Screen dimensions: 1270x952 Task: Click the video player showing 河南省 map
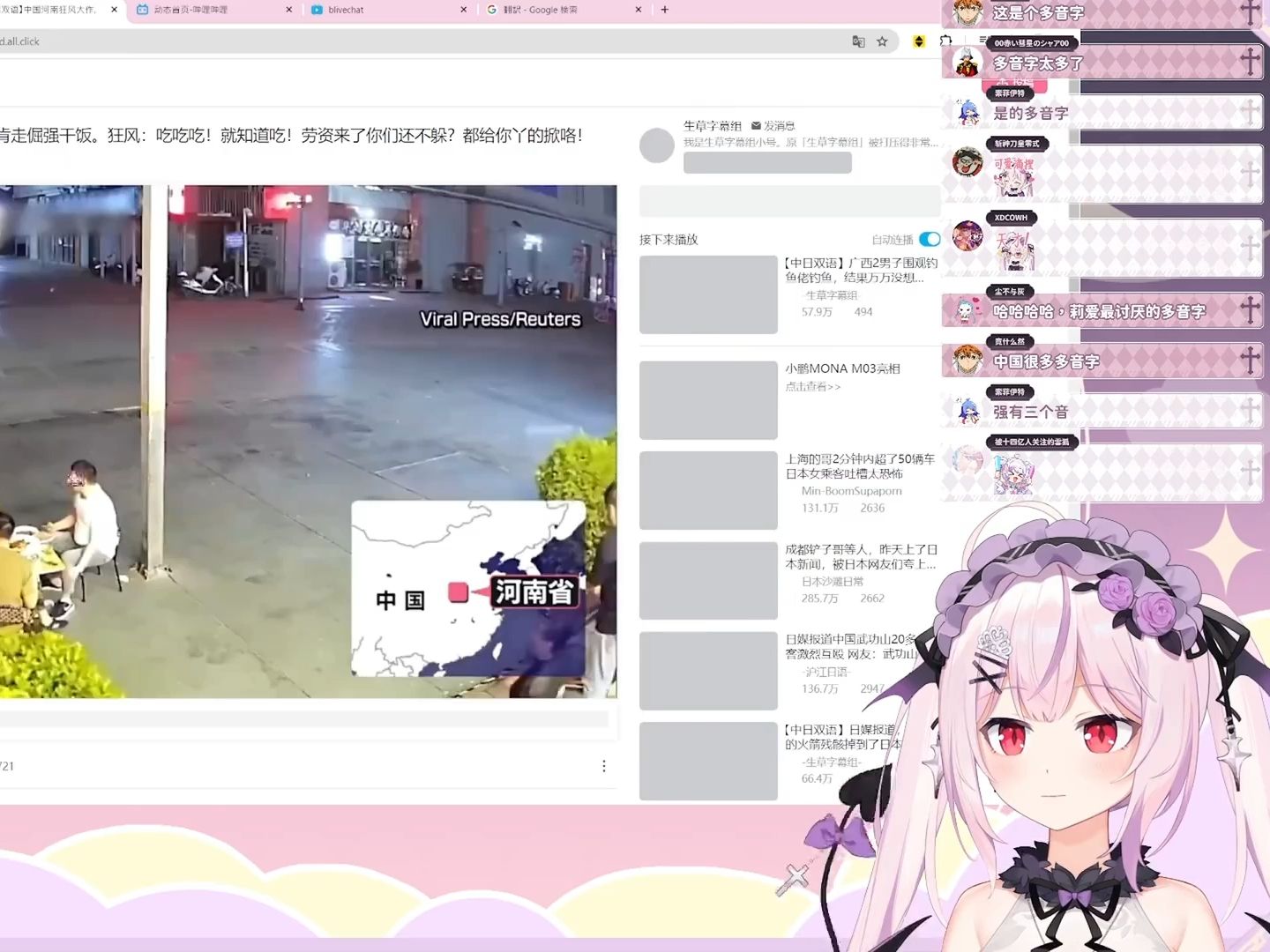pos(308,442)
